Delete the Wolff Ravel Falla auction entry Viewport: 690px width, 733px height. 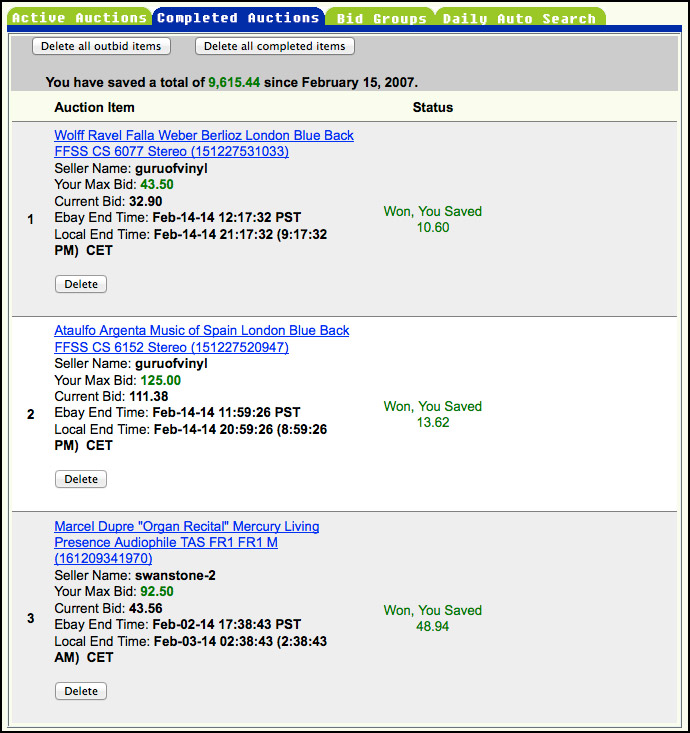[x=81, y=284]
